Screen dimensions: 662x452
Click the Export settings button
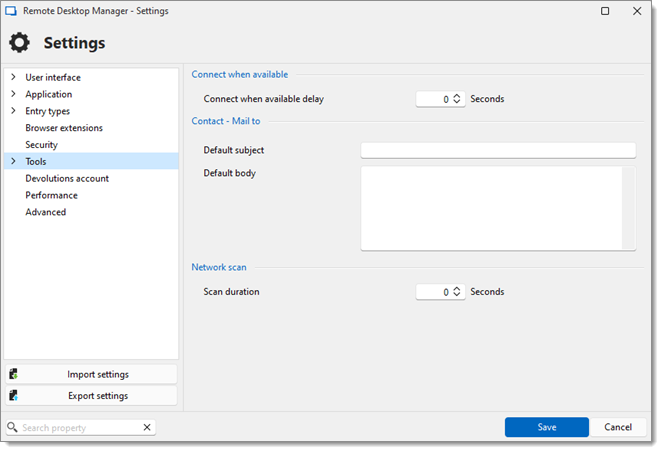click(x=91, y=395)
